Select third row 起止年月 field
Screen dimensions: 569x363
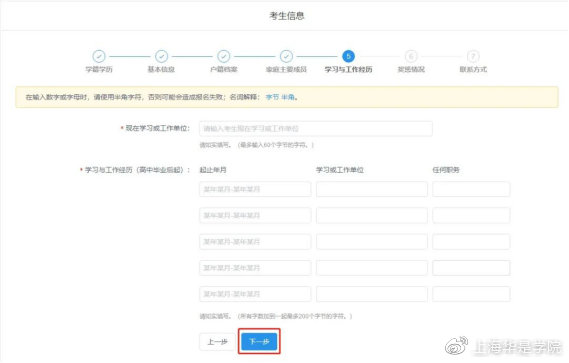point(255,242)
